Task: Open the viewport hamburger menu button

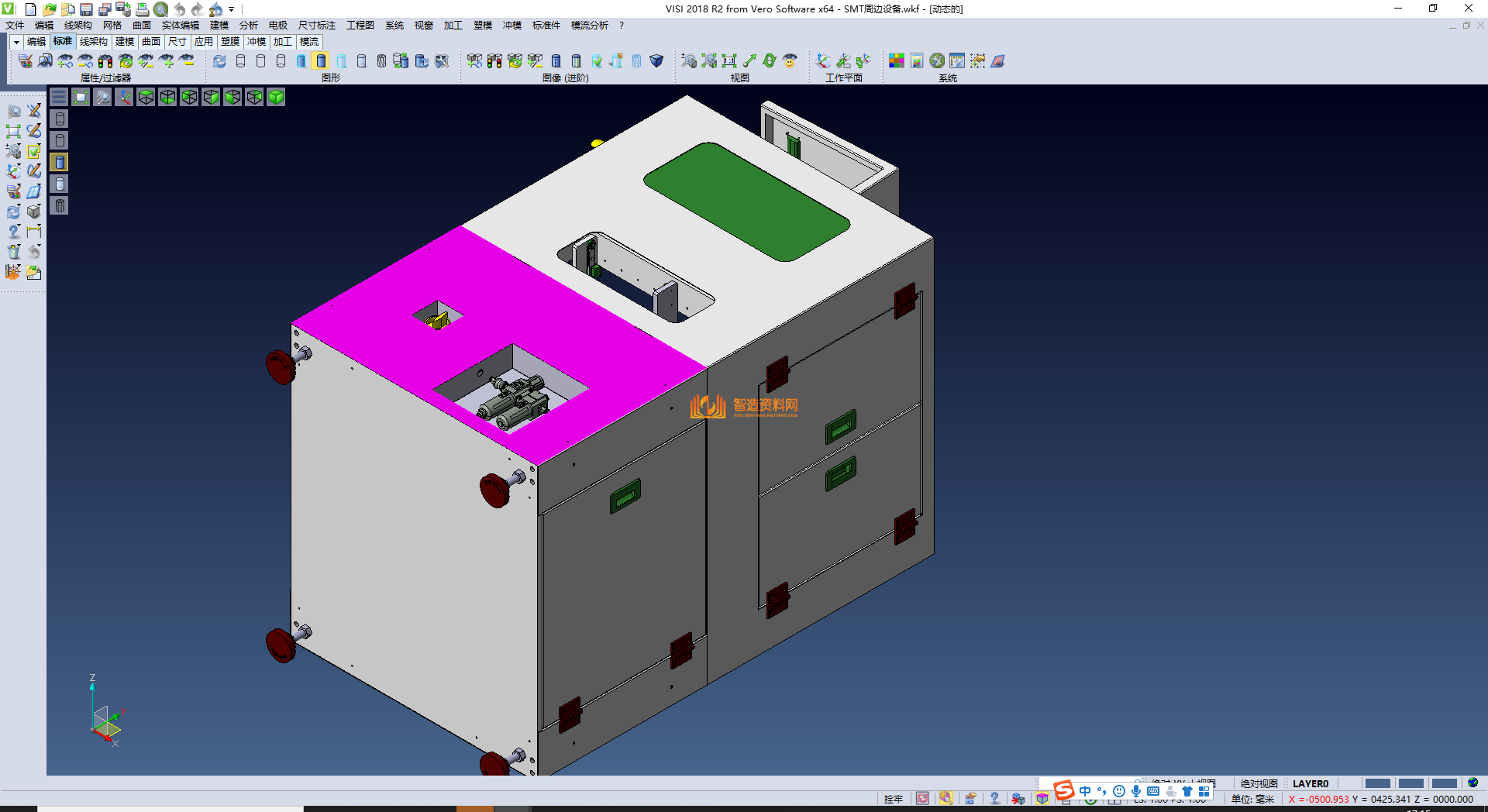Action: (x=59, y=97)
